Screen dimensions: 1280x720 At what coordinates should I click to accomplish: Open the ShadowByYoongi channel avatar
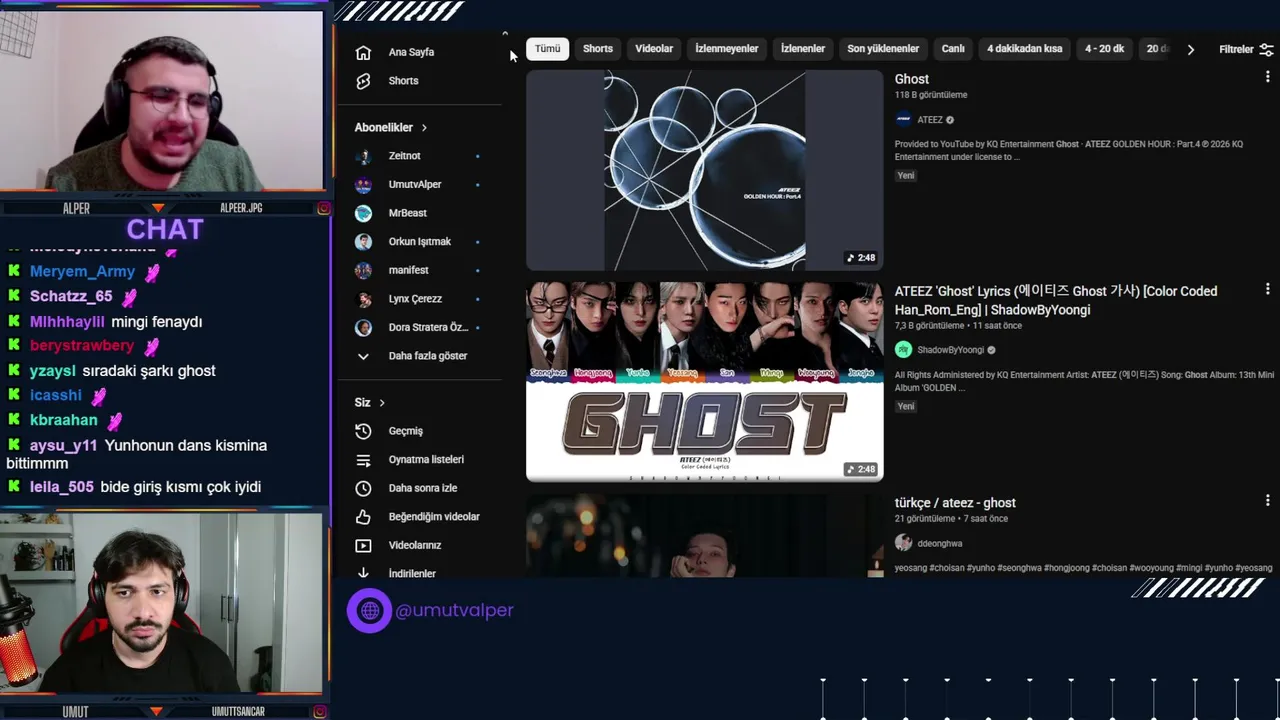[x=903, y=350]
